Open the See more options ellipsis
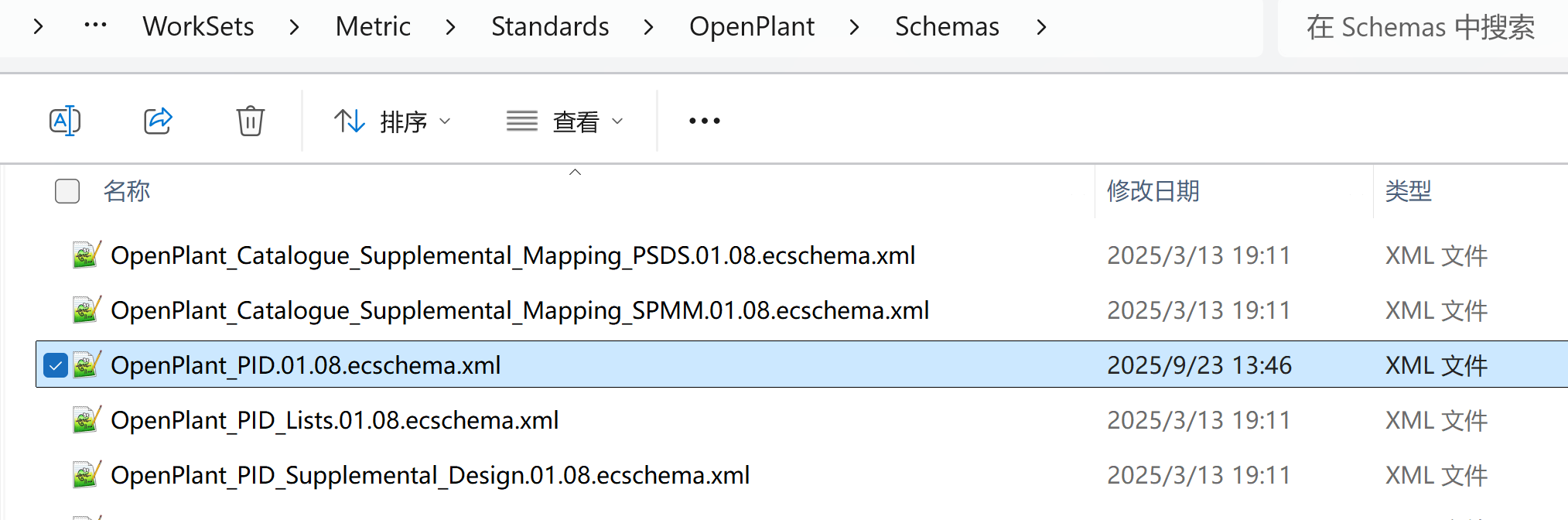This screenshot has width=1568, height=520. click(x=704, y=121)
